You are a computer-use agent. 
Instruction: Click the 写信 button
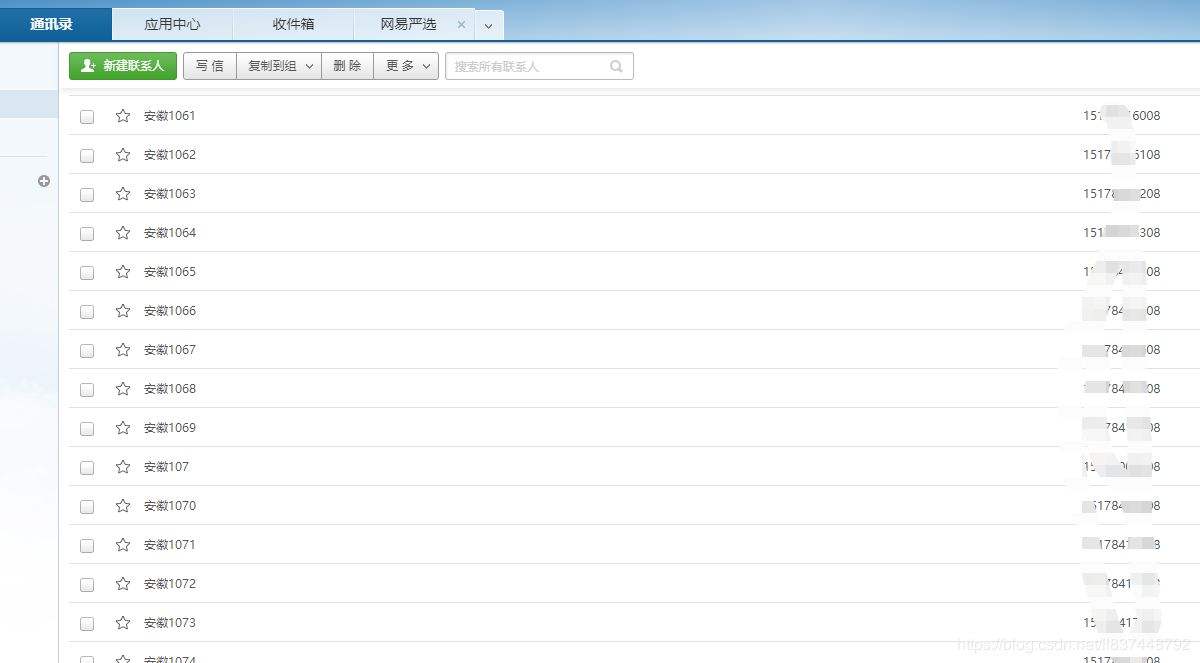click(x=210, y=66)
